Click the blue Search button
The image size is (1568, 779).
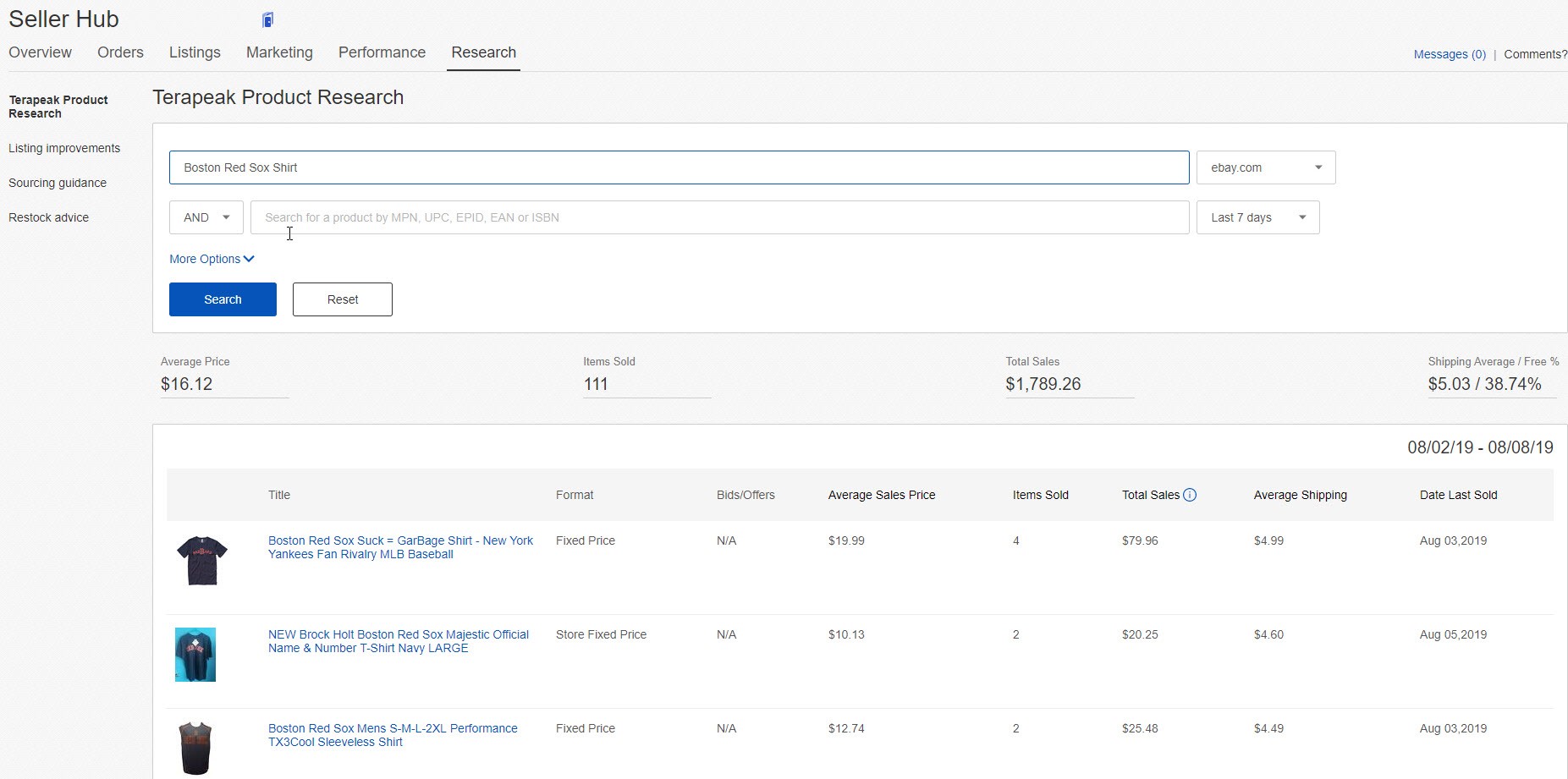tap(223, 299)
